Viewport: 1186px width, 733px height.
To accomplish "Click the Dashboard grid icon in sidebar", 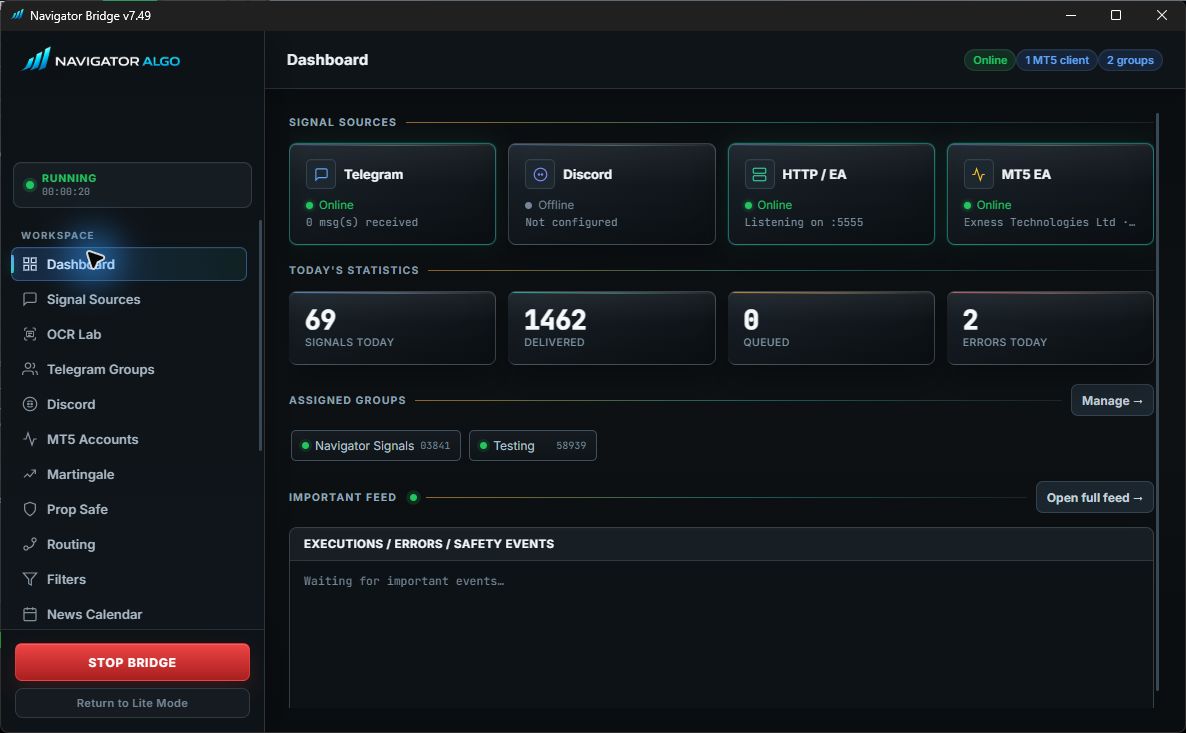I will (29, 264).
